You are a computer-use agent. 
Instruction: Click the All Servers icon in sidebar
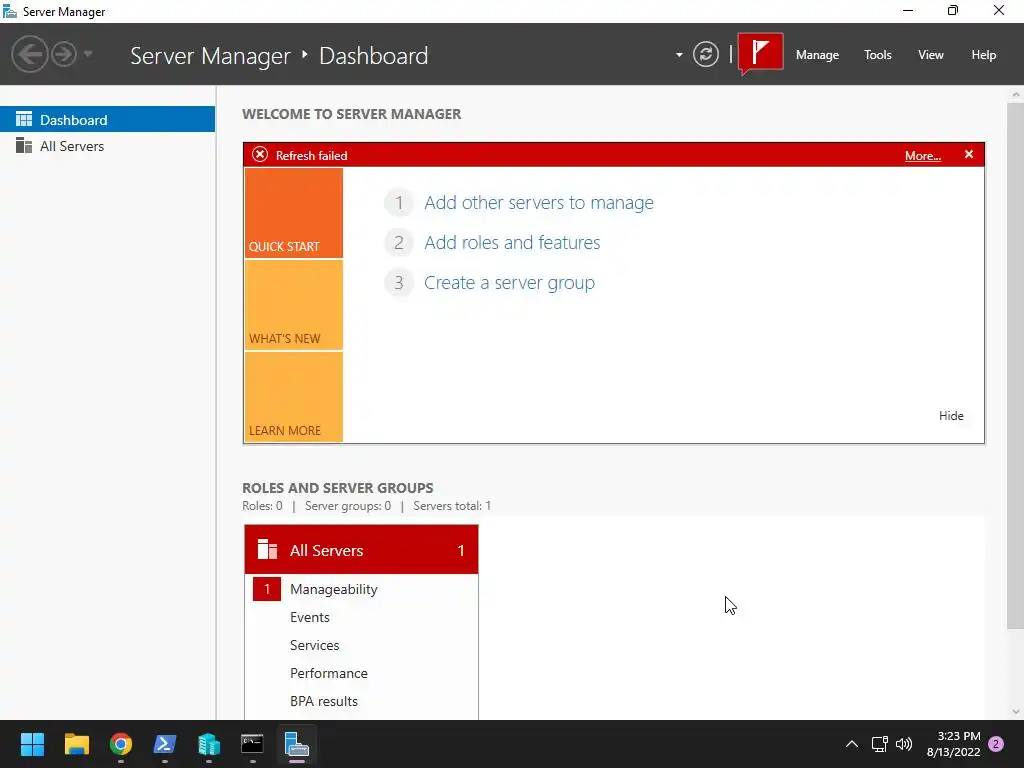(24, 145)
